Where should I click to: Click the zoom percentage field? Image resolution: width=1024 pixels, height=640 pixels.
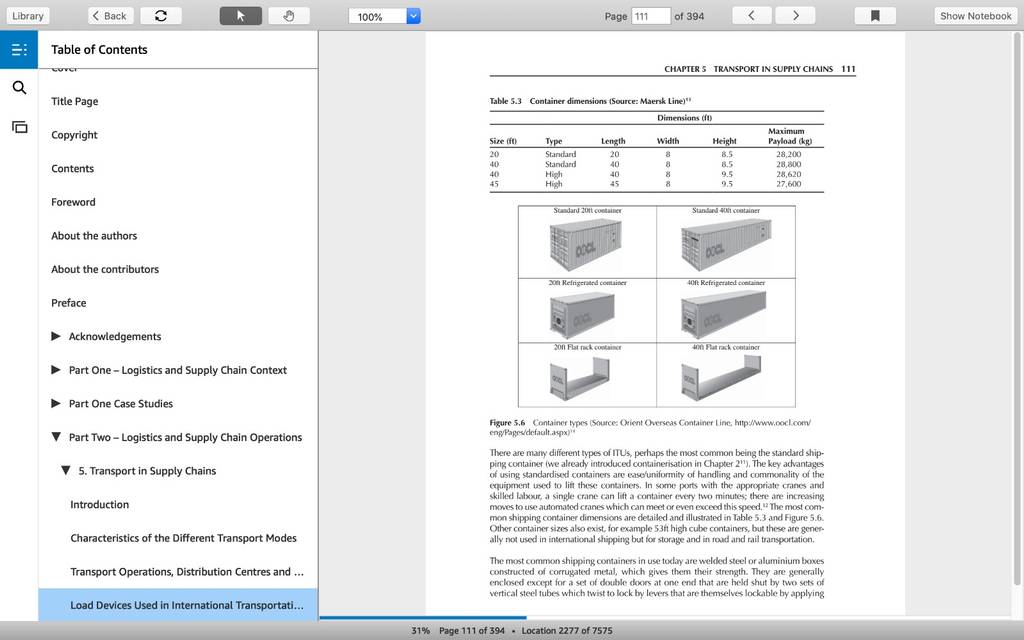(377, 16)
